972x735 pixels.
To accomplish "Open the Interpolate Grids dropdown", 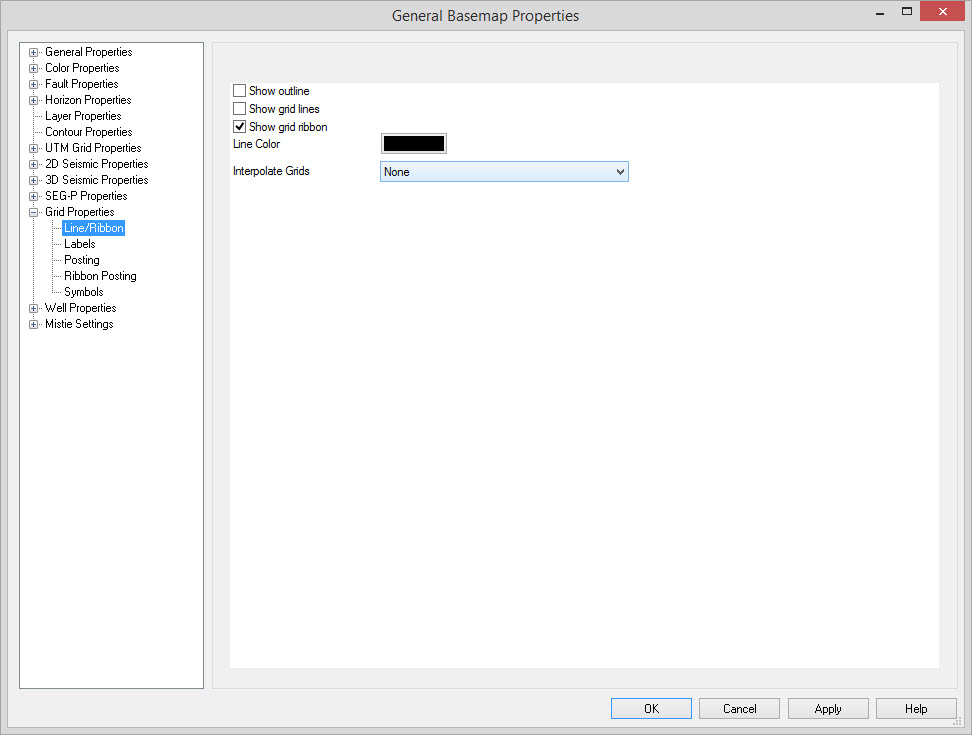I will point(504,172).
